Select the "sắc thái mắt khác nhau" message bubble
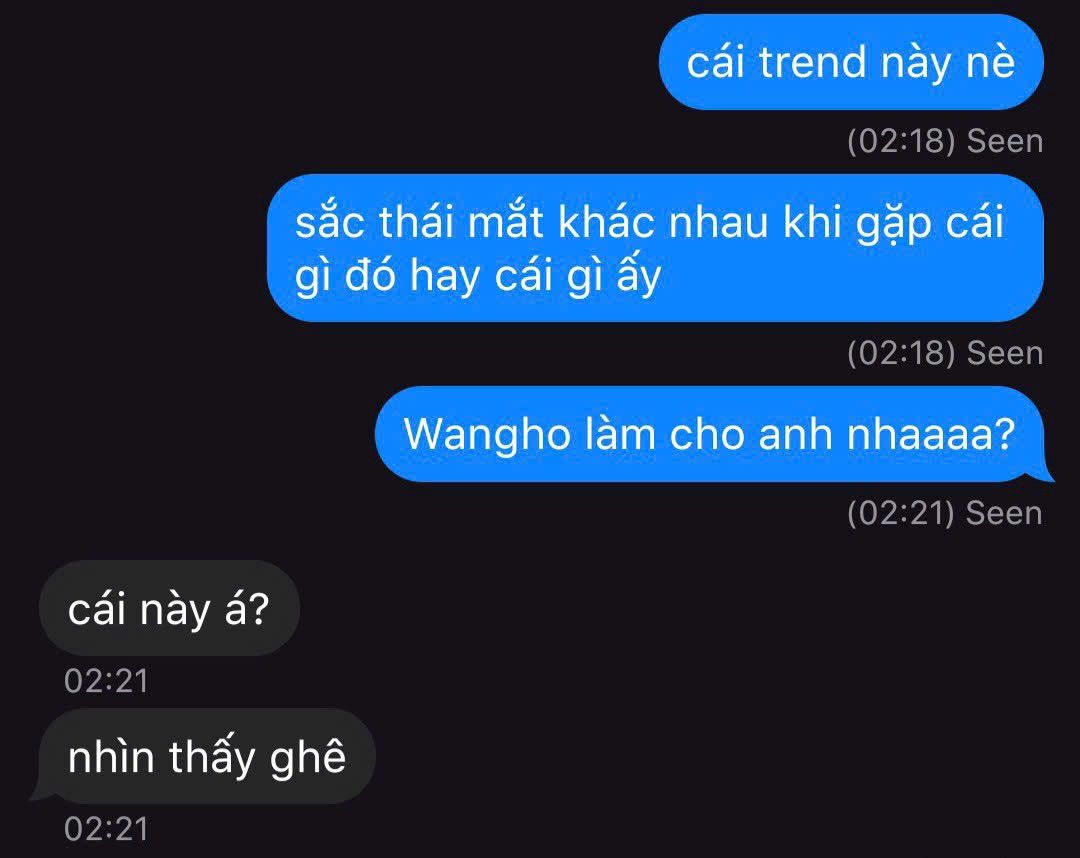 pos(655,248)
